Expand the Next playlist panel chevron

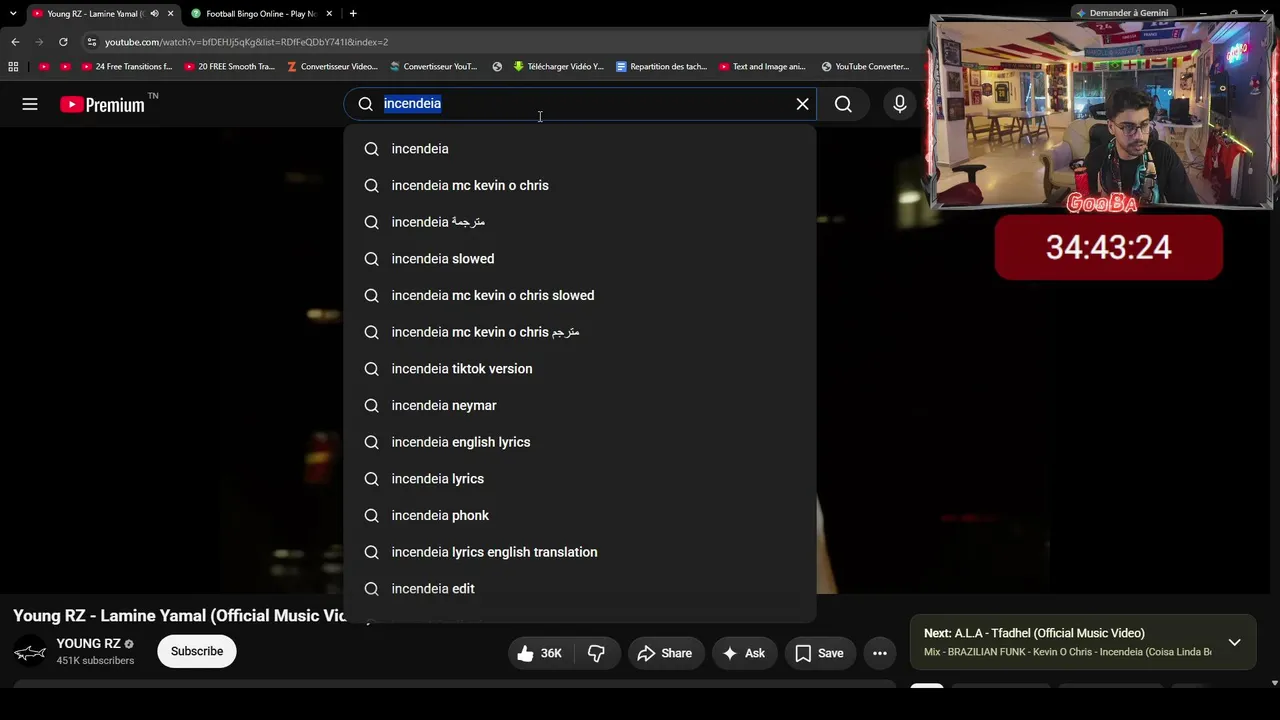pos(1234,642)
